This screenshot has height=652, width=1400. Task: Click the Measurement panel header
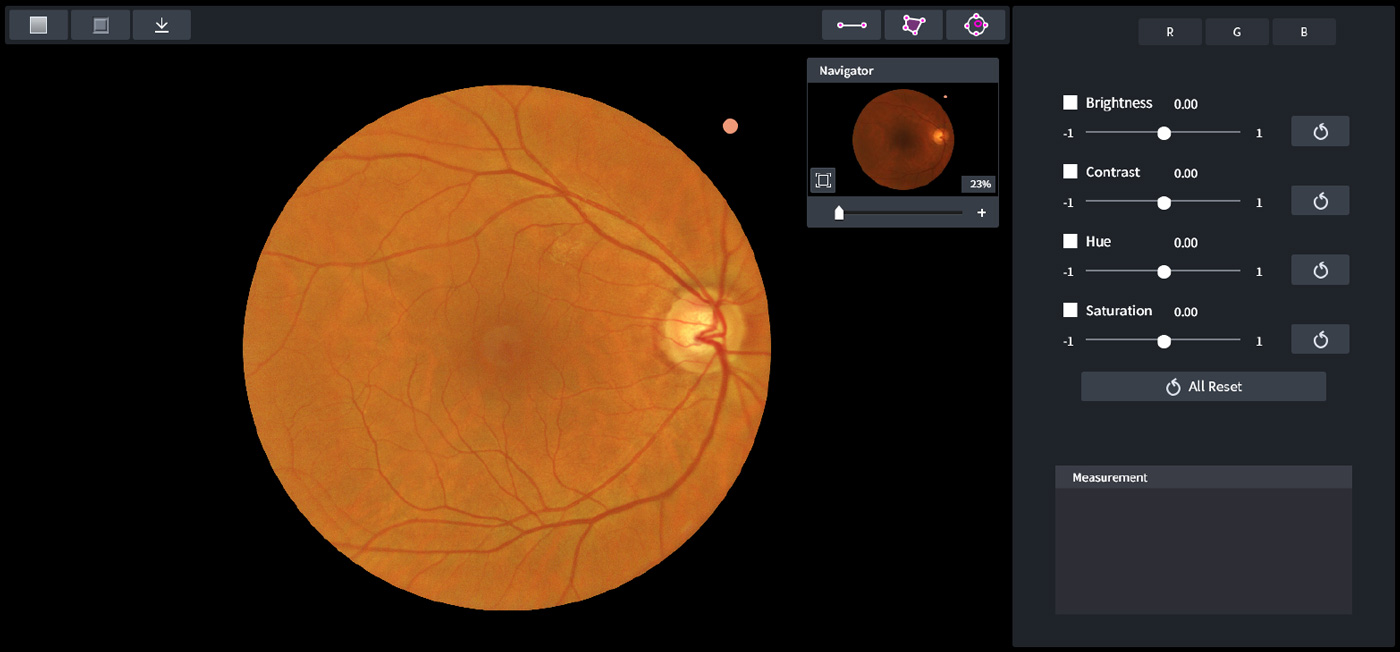point(1203,477)
